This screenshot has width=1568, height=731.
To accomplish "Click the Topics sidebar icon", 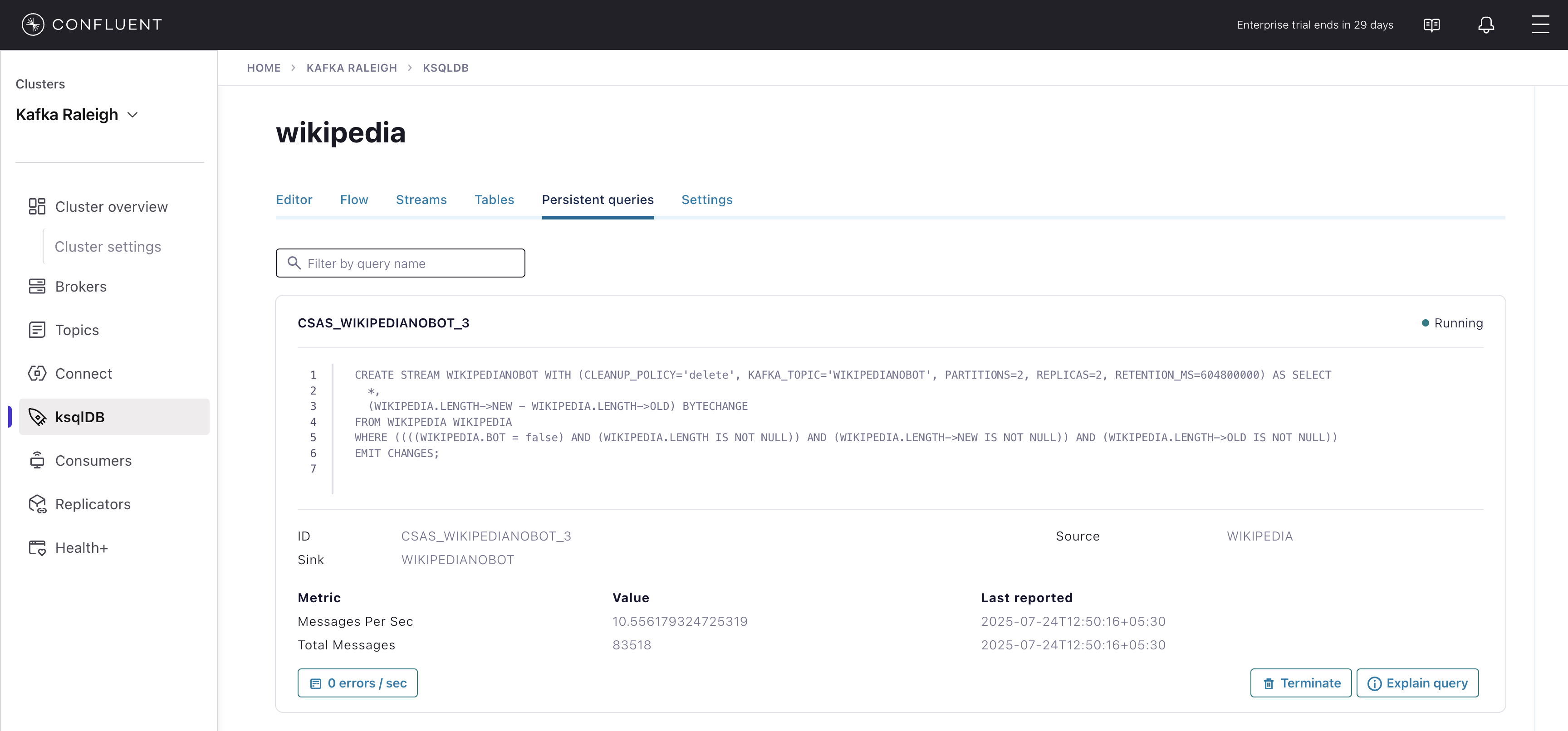I will [x=37, y=330].
